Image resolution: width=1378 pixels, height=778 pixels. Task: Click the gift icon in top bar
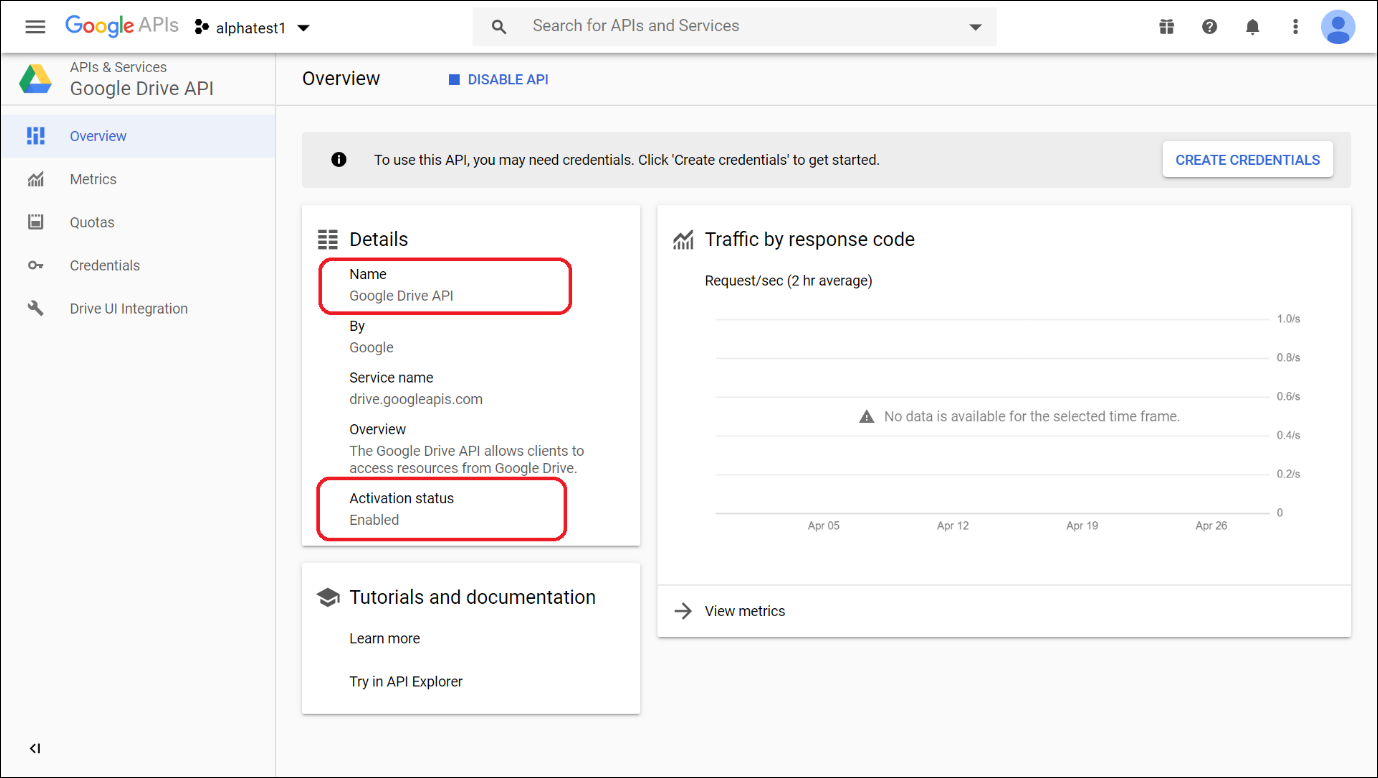pyautogui.click(x=1166, y=27)
